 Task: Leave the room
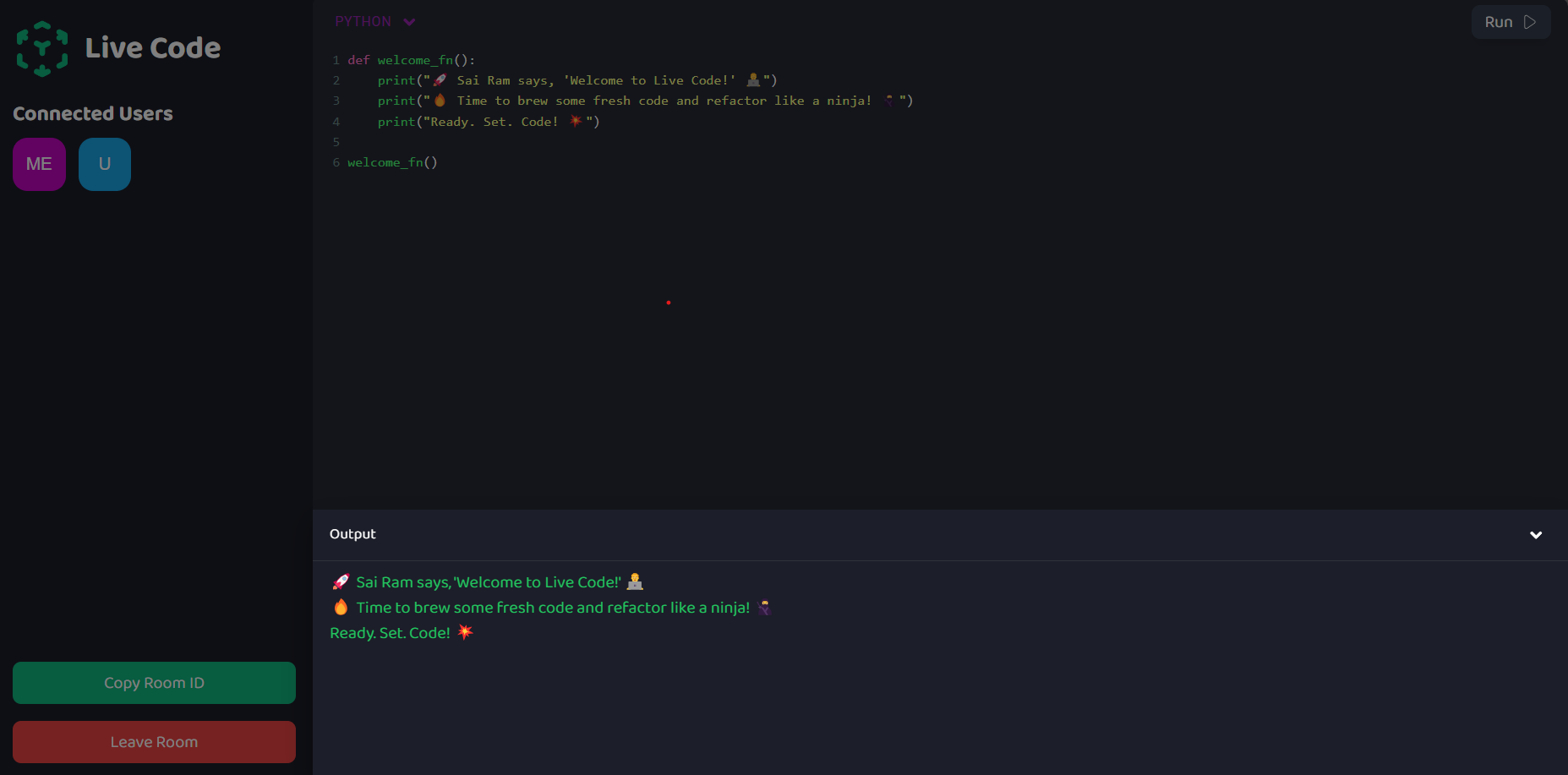154,742
